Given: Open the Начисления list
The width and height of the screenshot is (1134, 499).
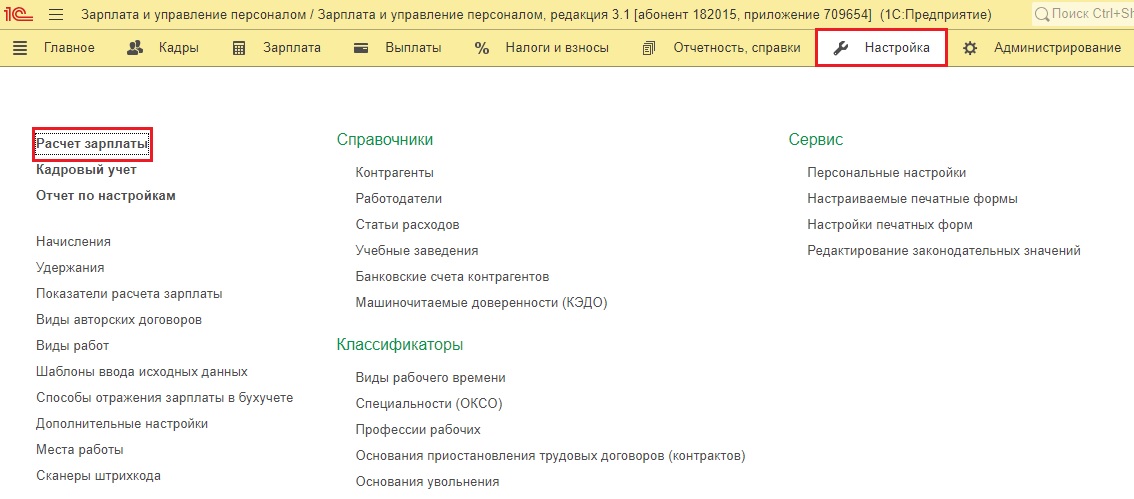Looking at the screenshot, I should click(73, 242).
